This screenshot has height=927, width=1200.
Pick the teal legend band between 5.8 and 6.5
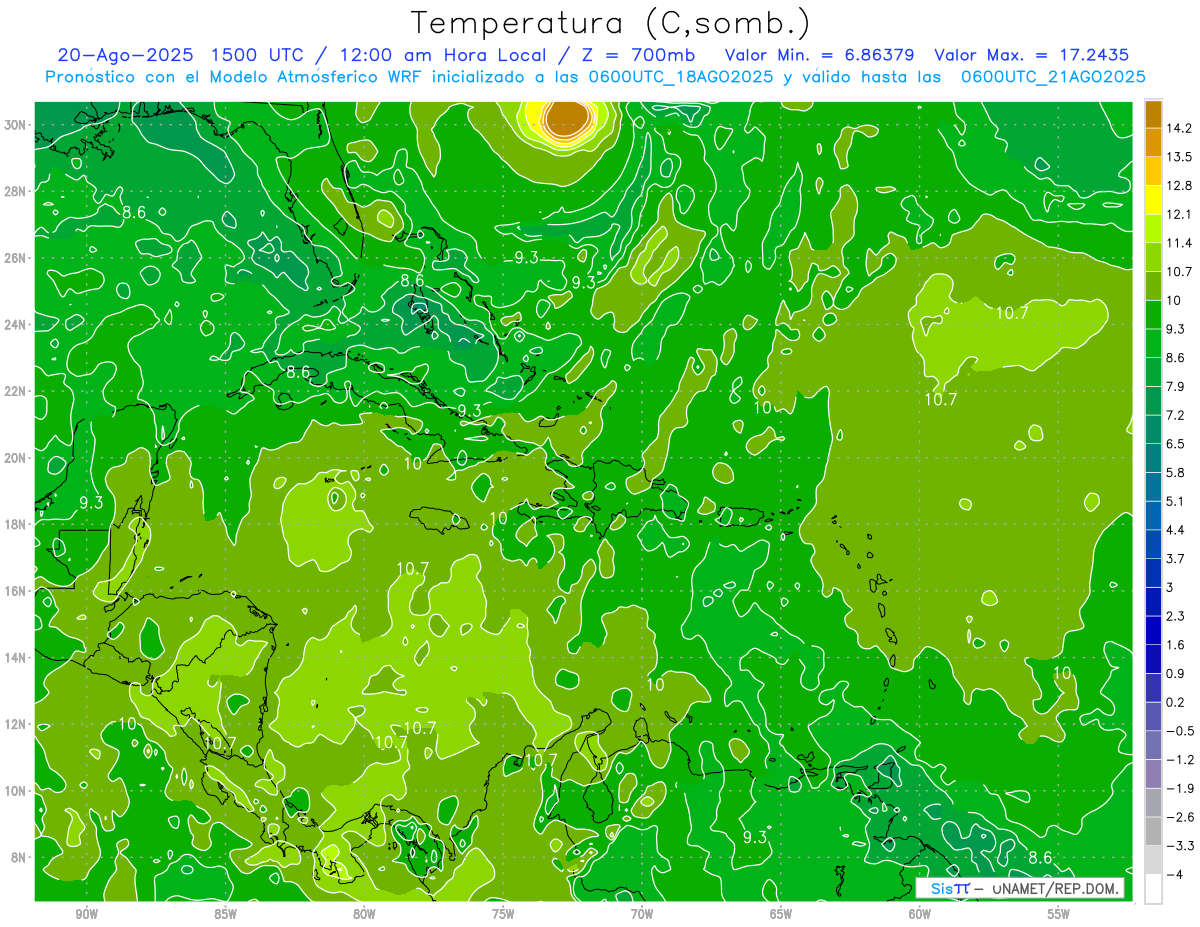pos(1153,458)
